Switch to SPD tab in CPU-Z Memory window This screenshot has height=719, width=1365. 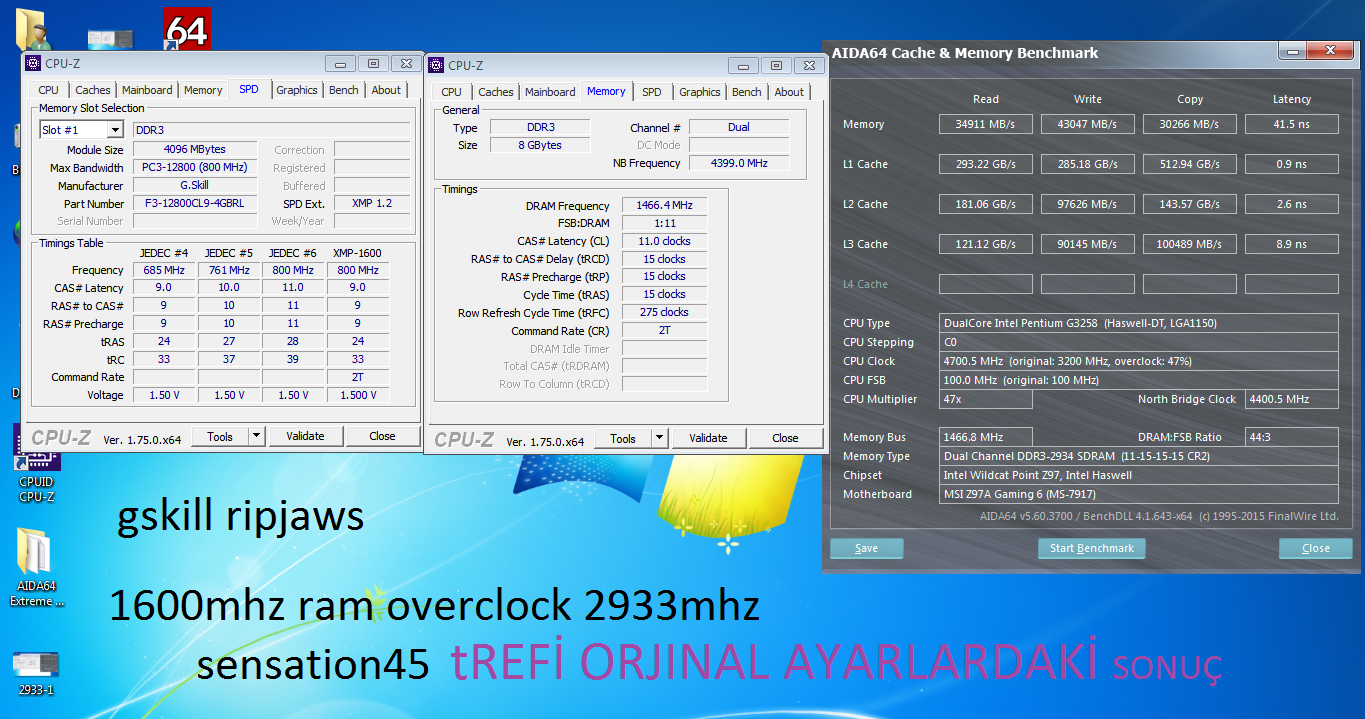coord(652,92)
